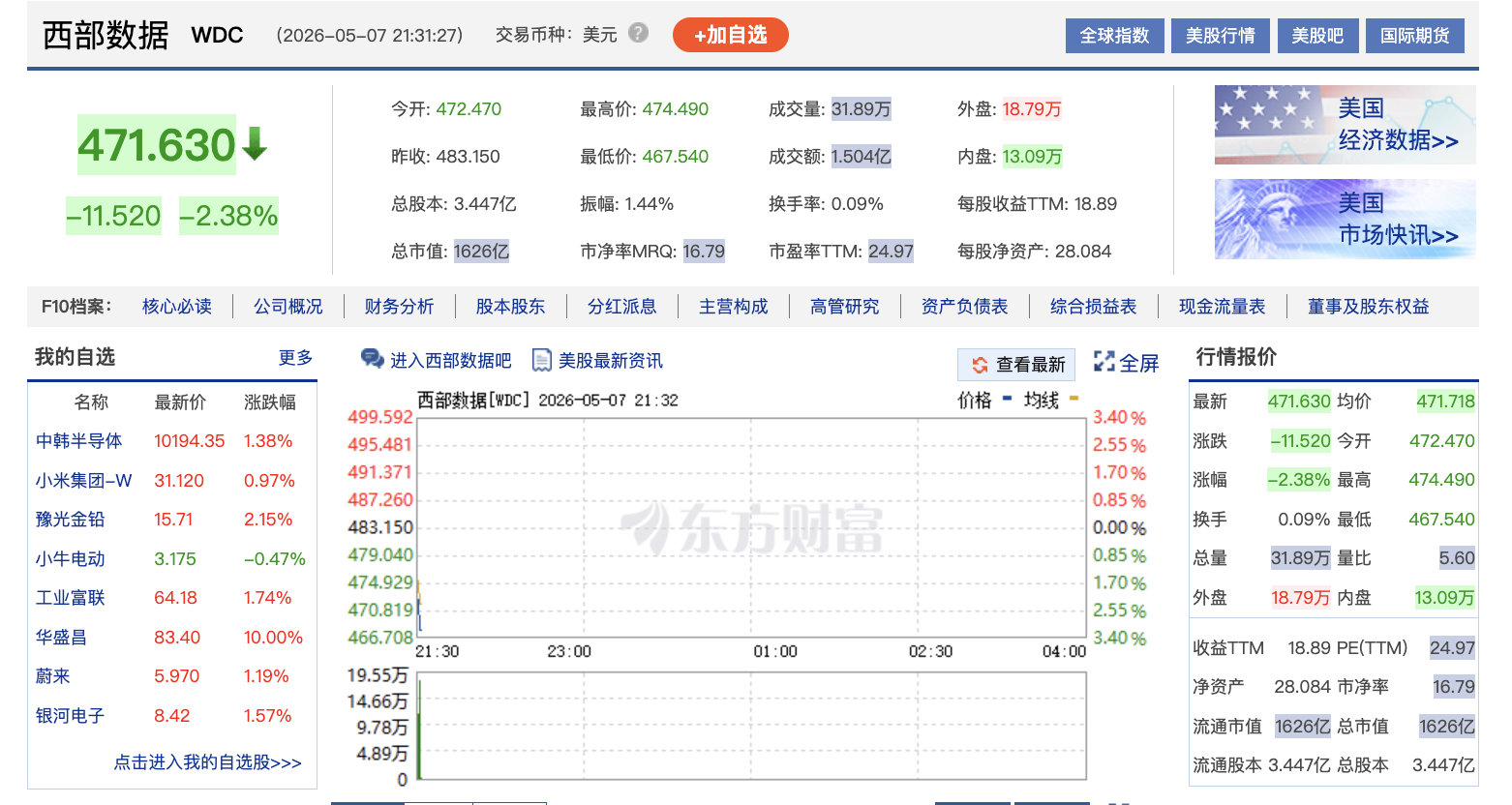Click 查看最新 button
This screenshot has width=1512, height=805.
(x=1016, y=365)
